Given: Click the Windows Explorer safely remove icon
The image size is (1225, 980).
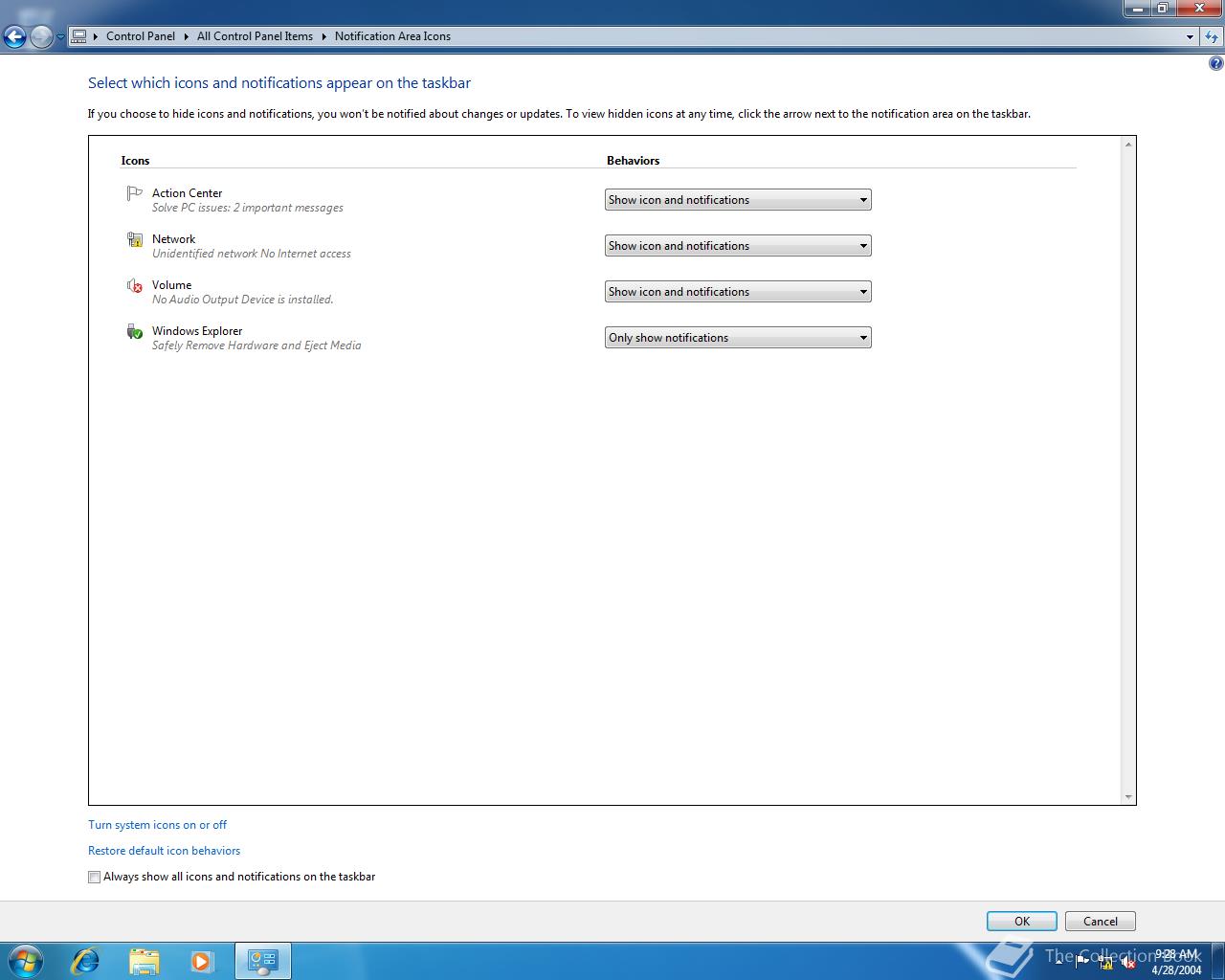Looking at the screenshot, I should point(135,331).
